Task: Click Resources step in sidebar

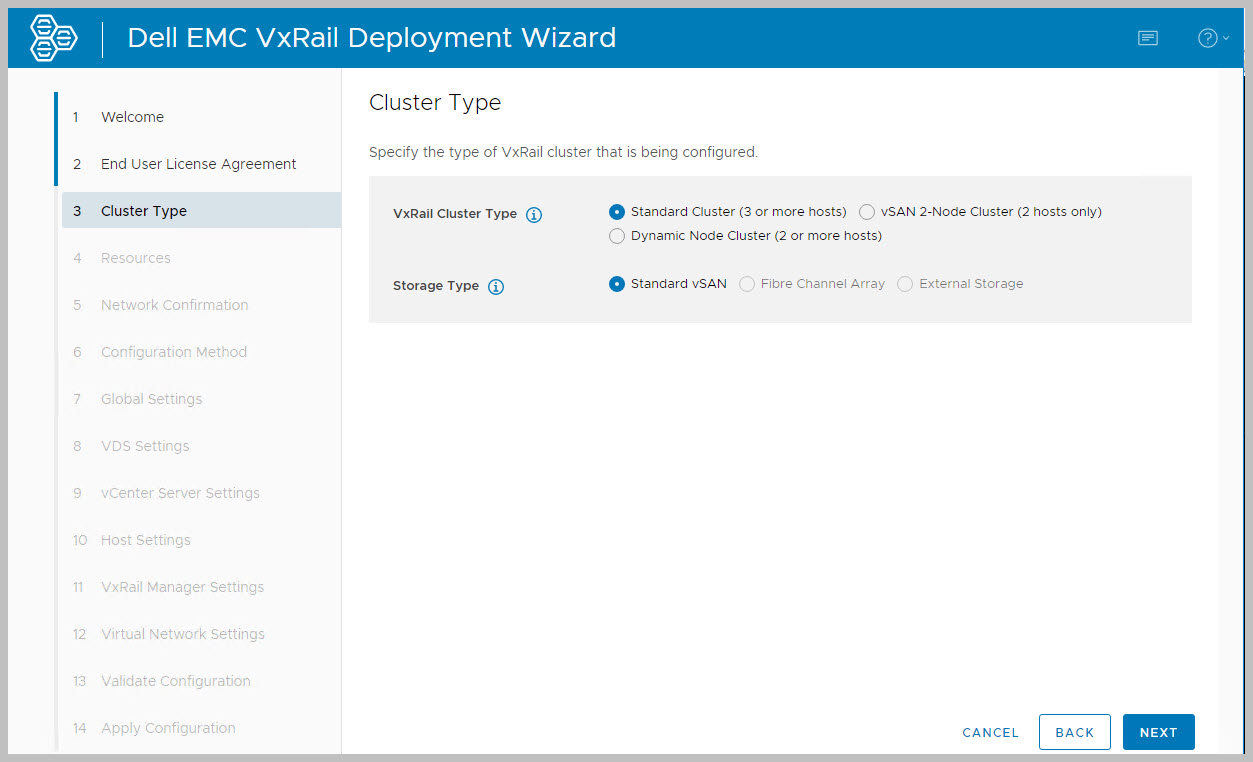Action: 136,258
